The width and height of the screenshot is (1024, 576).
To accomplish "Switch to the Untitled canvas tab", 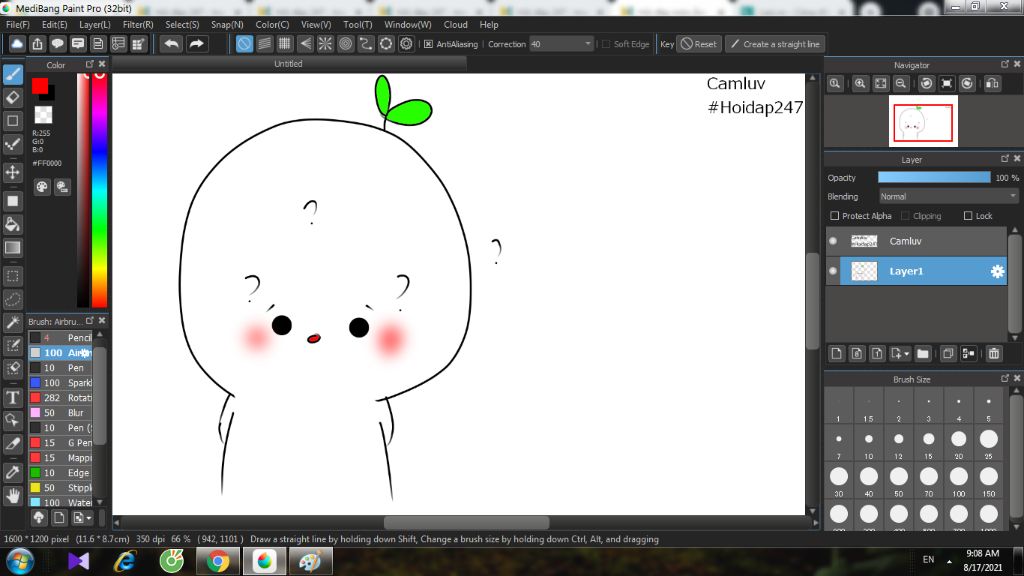I will 288,63.
